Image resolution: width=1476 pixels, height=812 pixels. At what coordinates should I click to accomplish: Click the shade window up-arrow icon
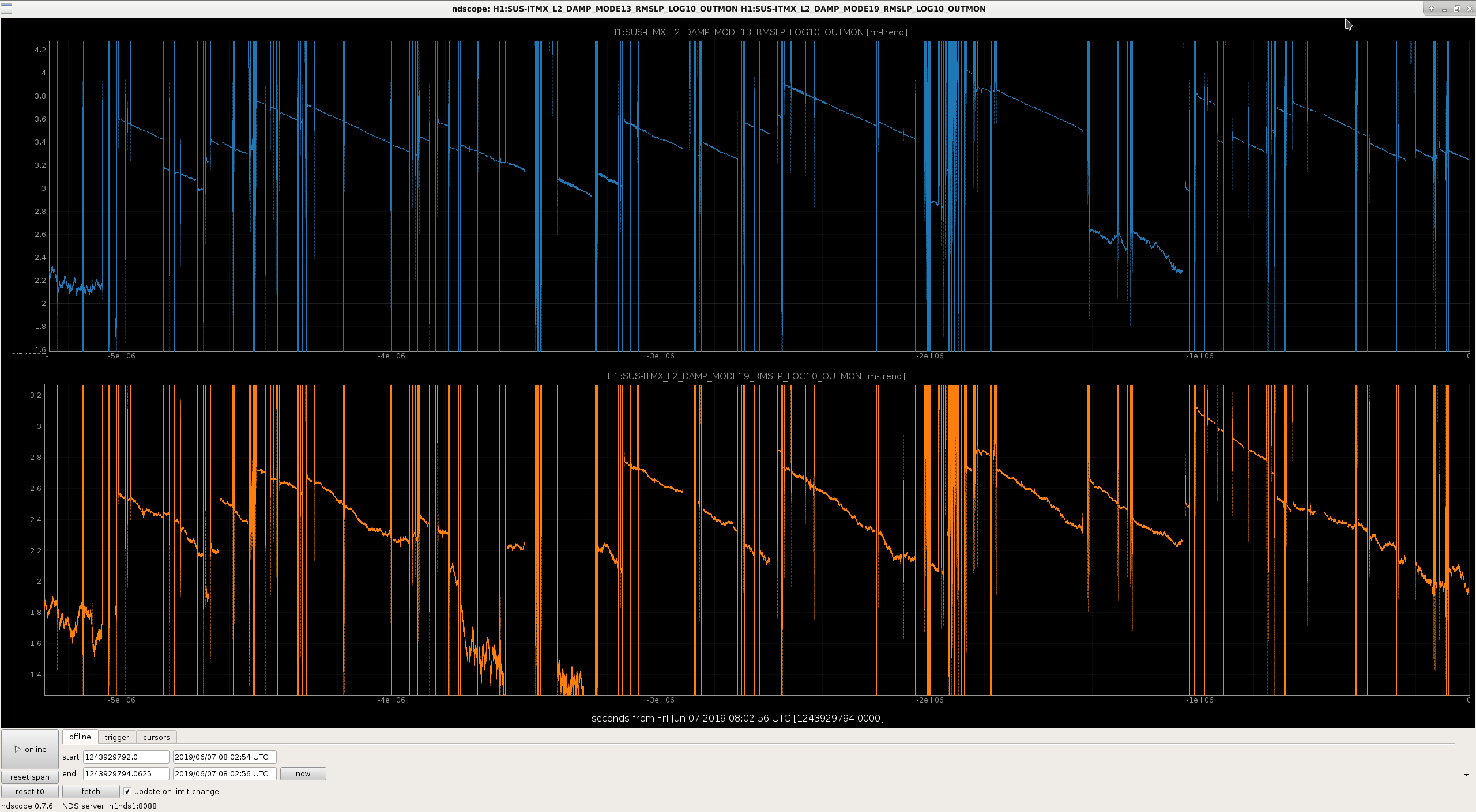pos(1431,9)
